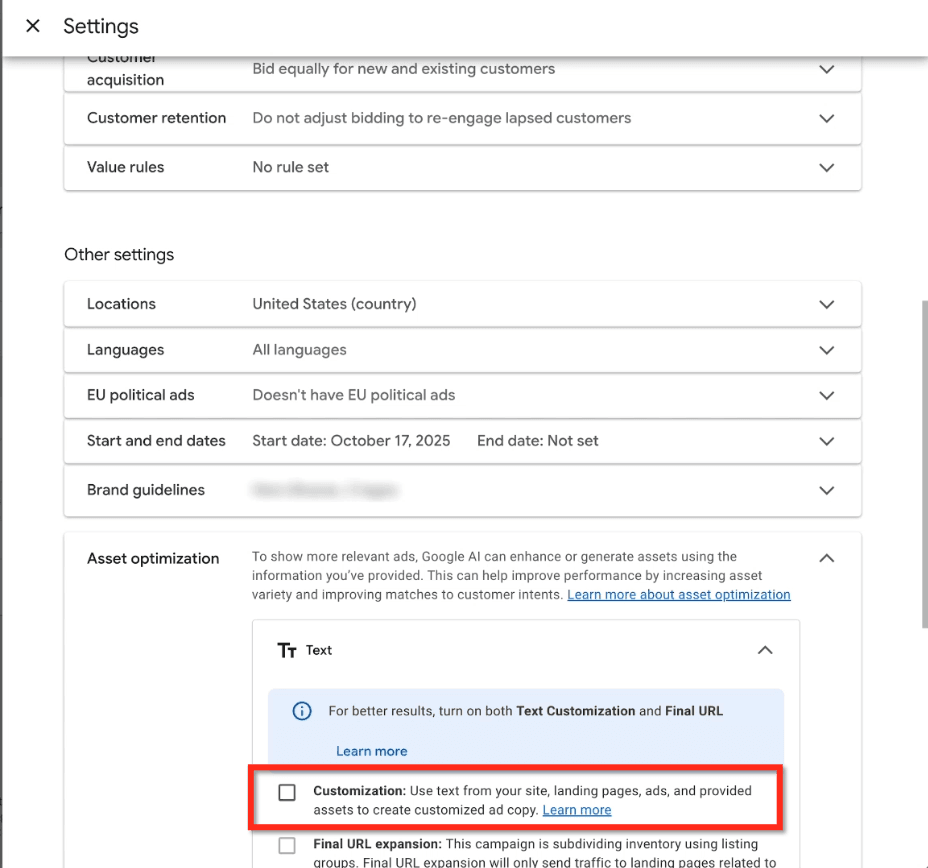Image resolution: width=928 pixels, height=868 pixels.
Task: Expand the Brand guidelines chevron
Action: click(x=827, y=491)
